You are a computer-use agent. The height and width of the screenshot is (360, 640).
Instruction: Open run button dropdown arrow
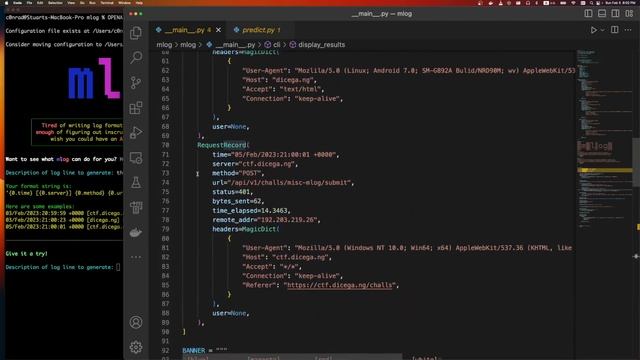click(x=602, y=30)
